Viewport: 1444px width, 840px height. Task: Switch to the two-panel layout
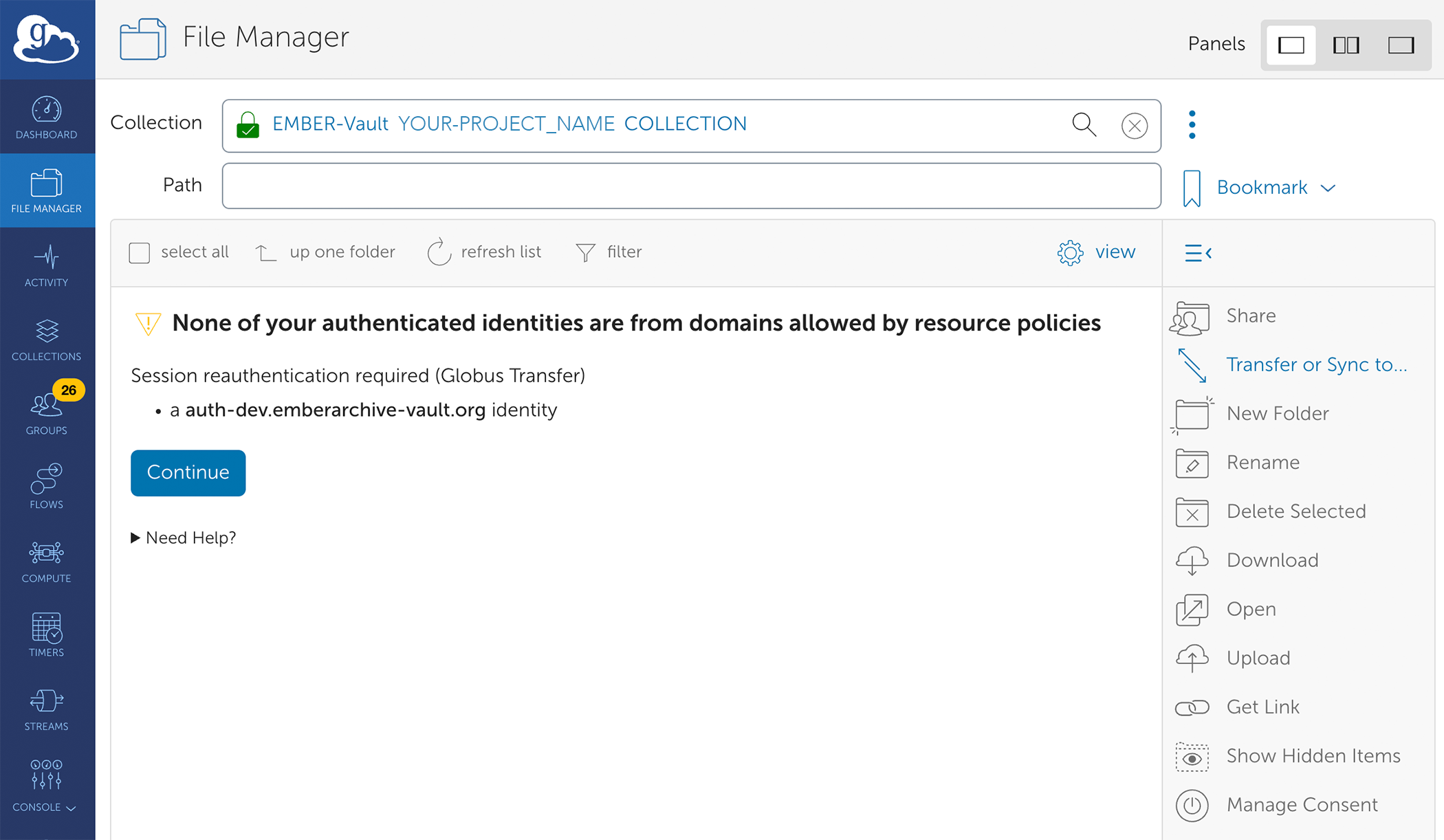[x=1346, y=45]
